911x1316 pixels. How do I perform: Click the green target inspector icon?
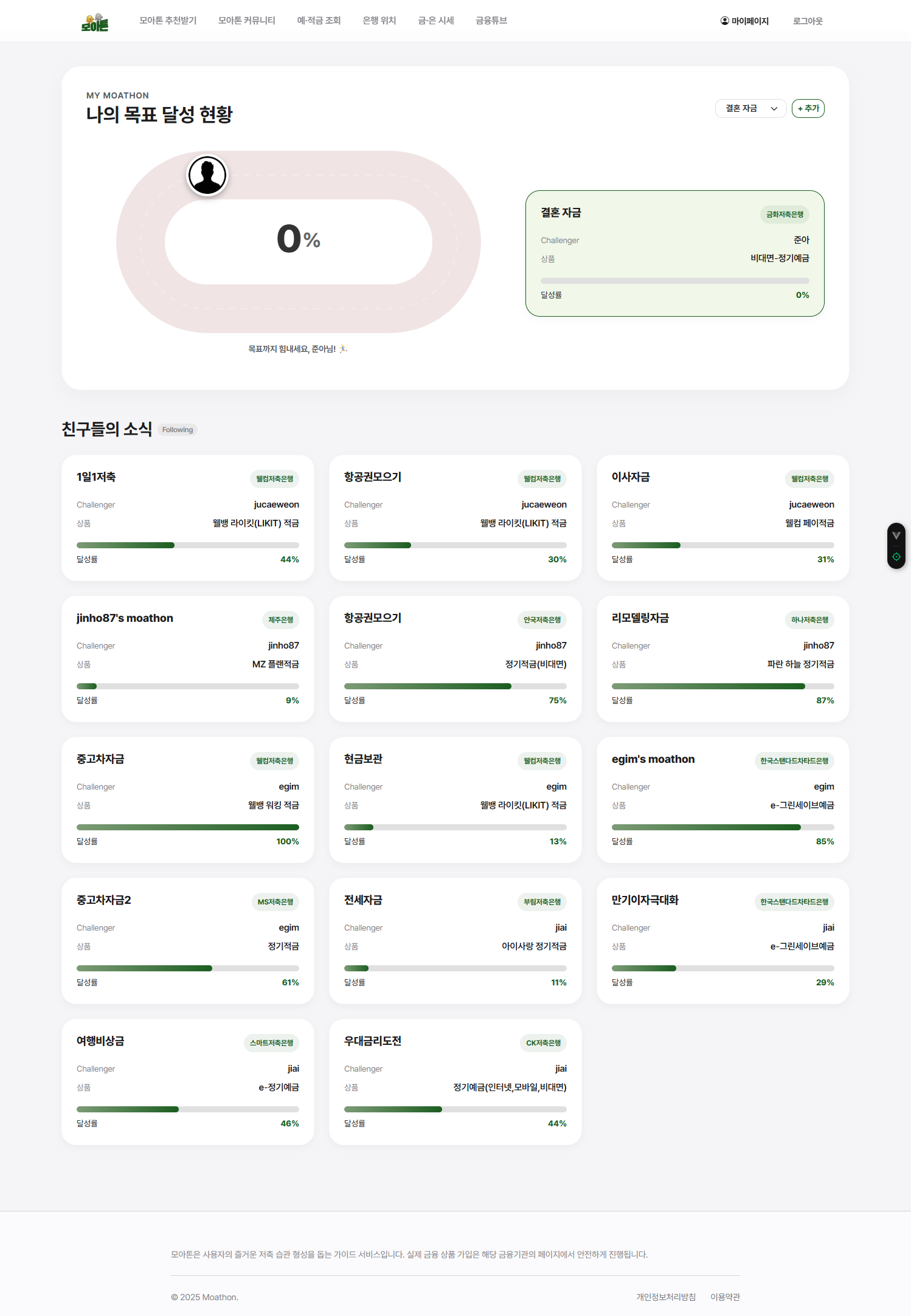pos(896,557)
